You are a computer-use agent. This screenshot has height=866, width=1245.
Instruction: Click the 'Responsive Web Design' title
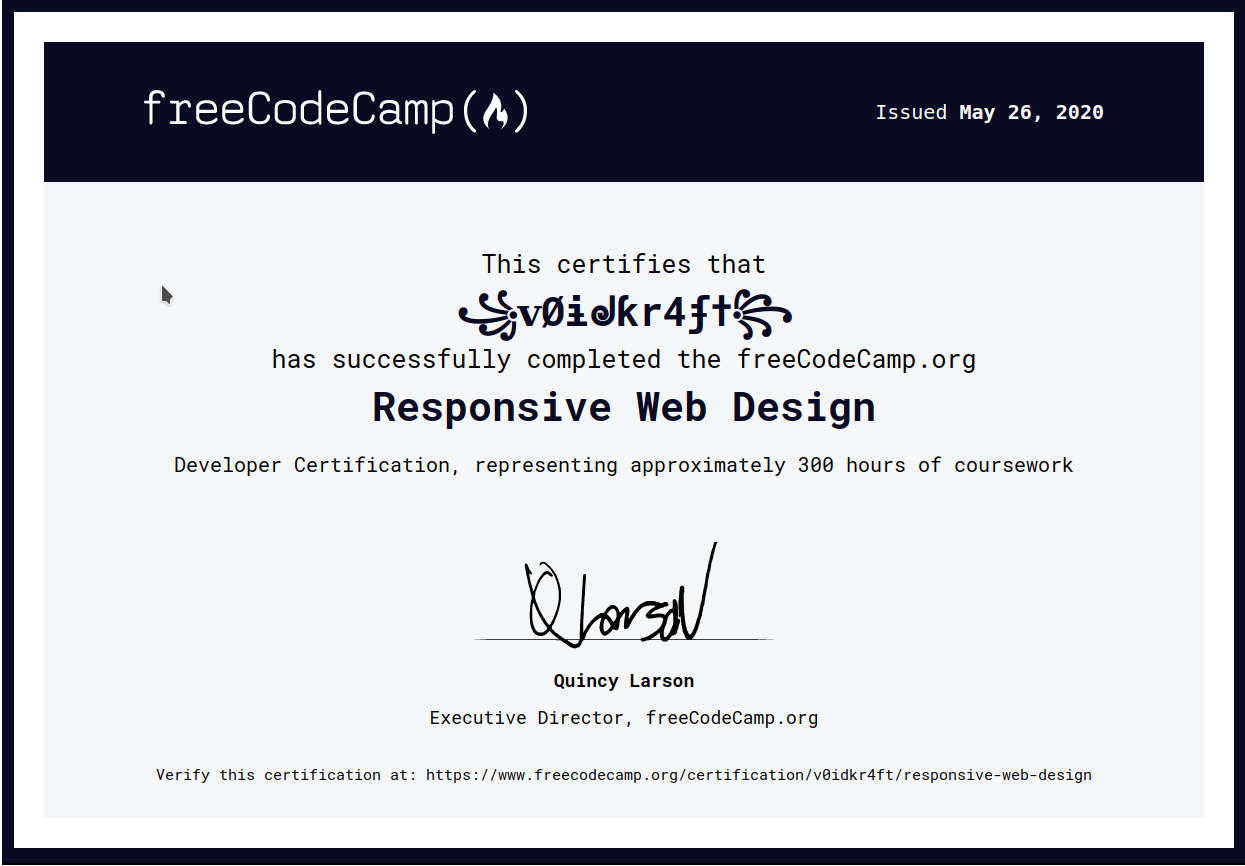click(624, 407)
